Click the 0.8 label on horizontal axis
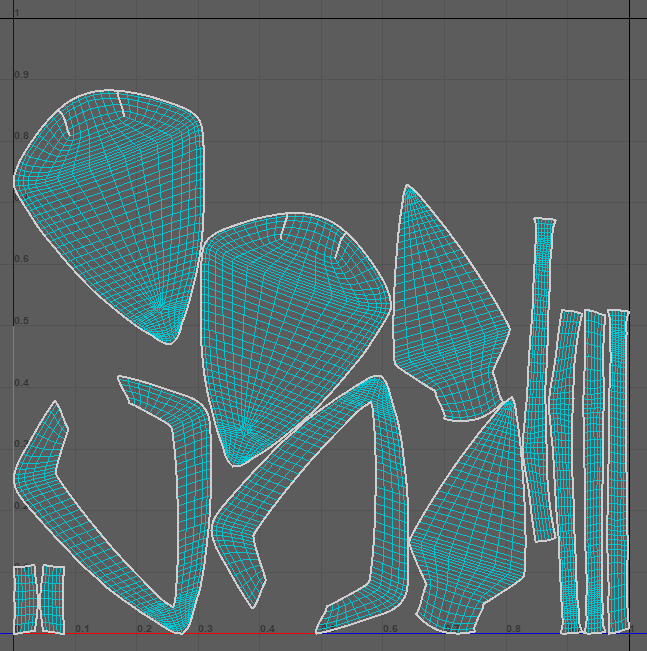The image size is (647, 651). click(x=512, y=629)
